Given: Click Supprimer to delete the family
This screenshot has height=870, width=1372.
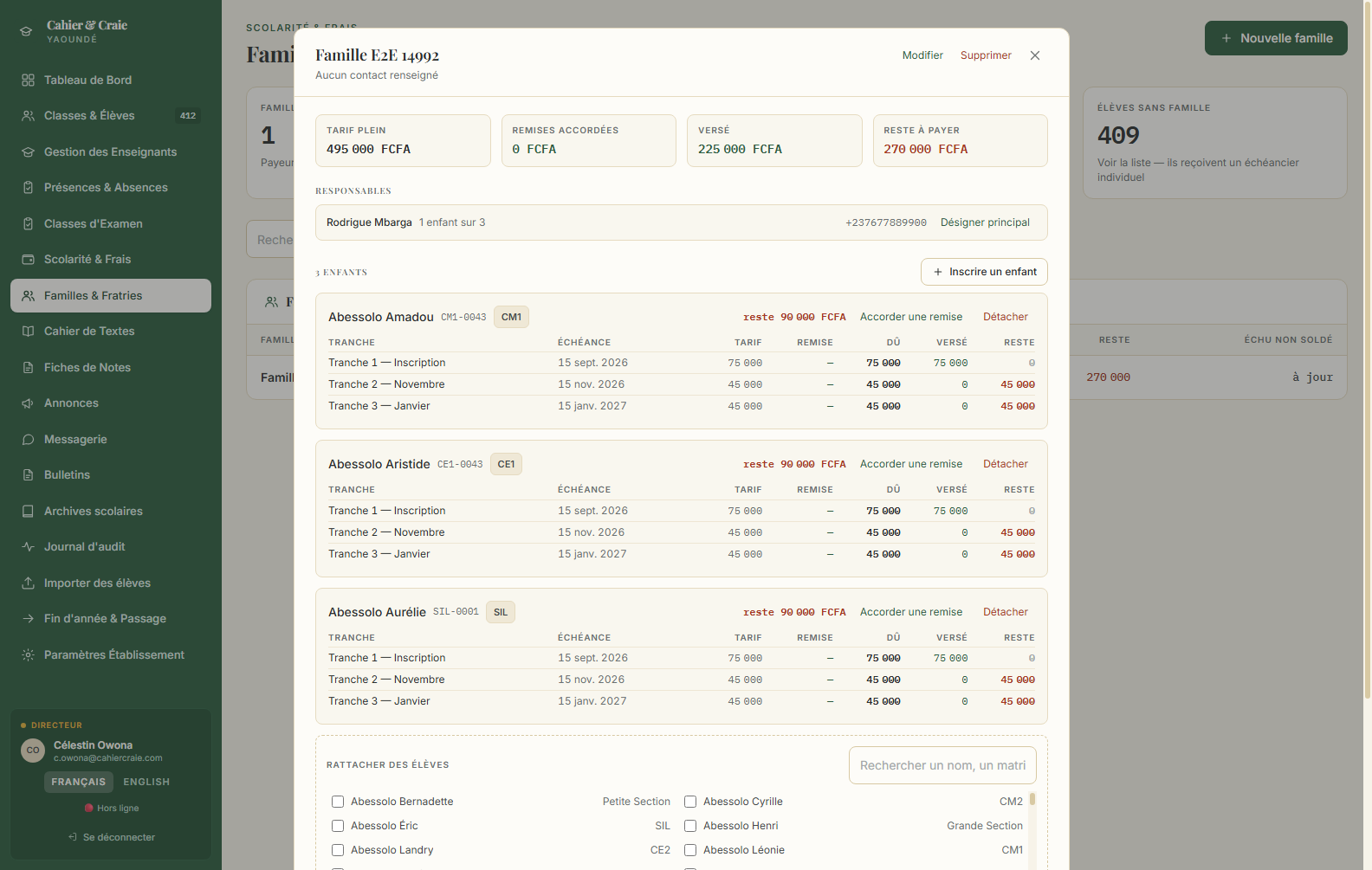Looking at the screenshot, I should (986, 55).
